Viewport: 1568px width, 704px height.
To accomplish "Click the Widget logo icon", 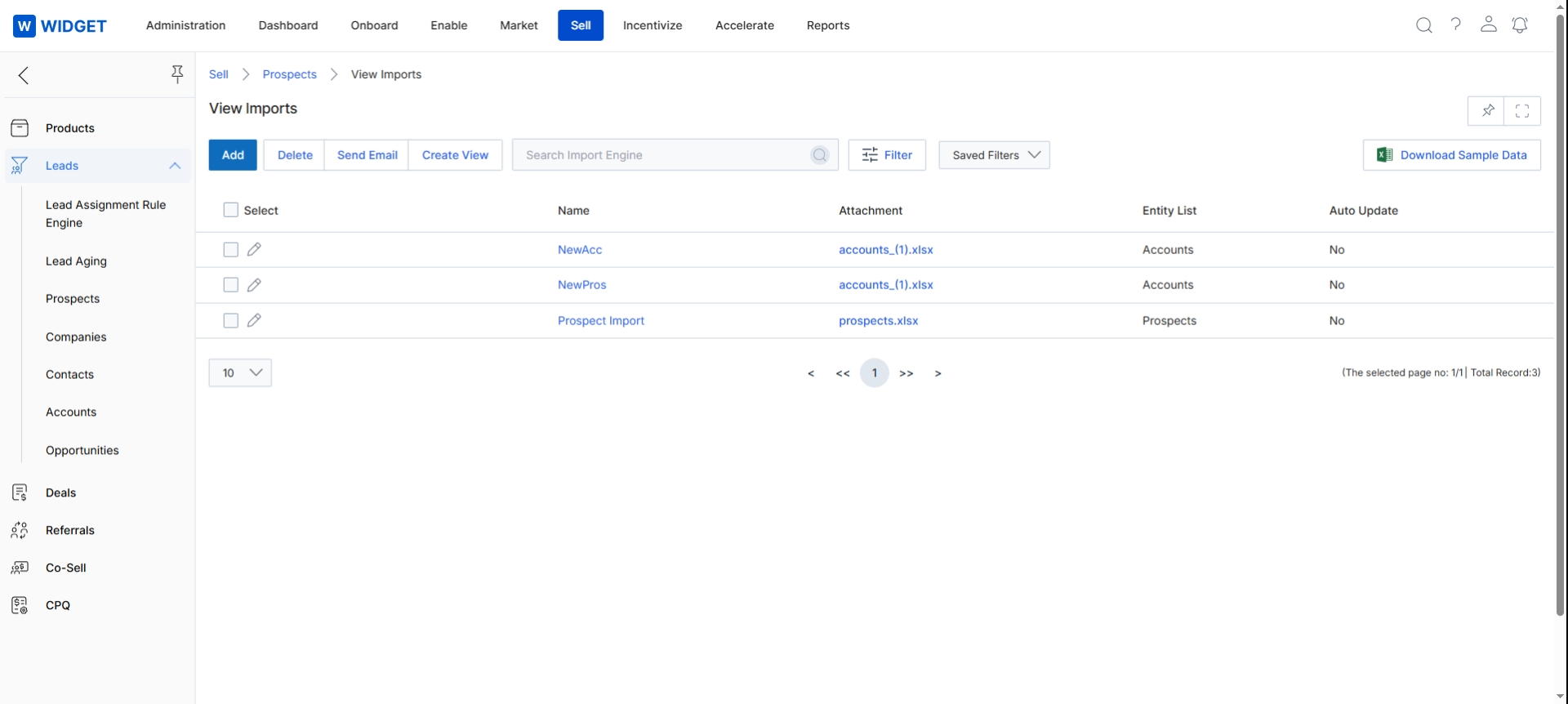I will 24,26.
